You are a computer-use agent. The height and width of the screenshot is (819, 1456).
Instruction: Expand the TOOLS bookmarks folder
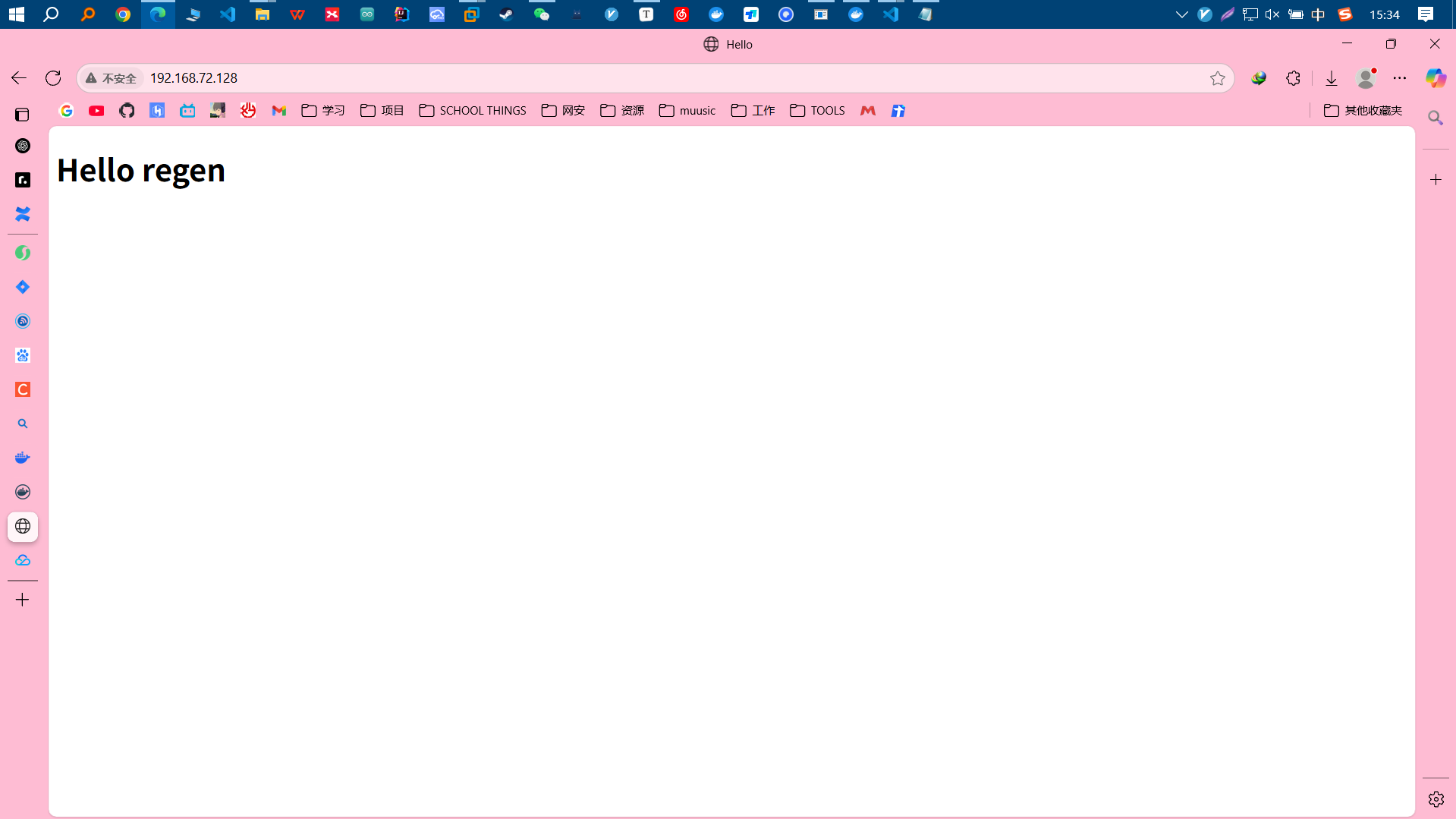(817, 111)
